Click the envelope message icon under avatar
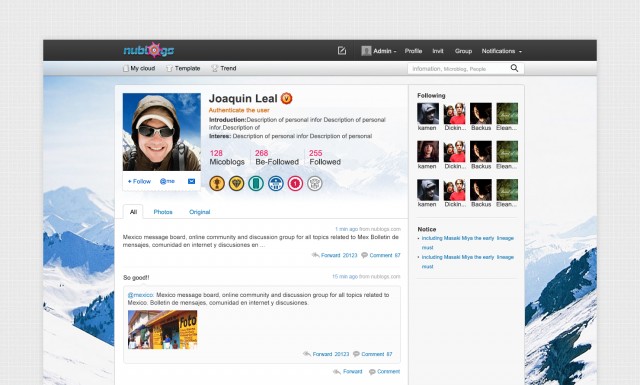Viewport: 640px width, 385px height. click(191, 181)
